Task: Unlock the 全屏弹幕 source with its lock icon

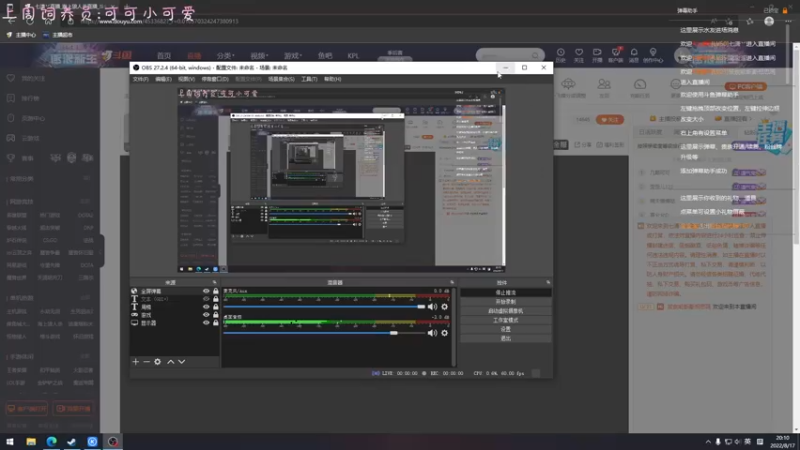Action: point(215,291)
